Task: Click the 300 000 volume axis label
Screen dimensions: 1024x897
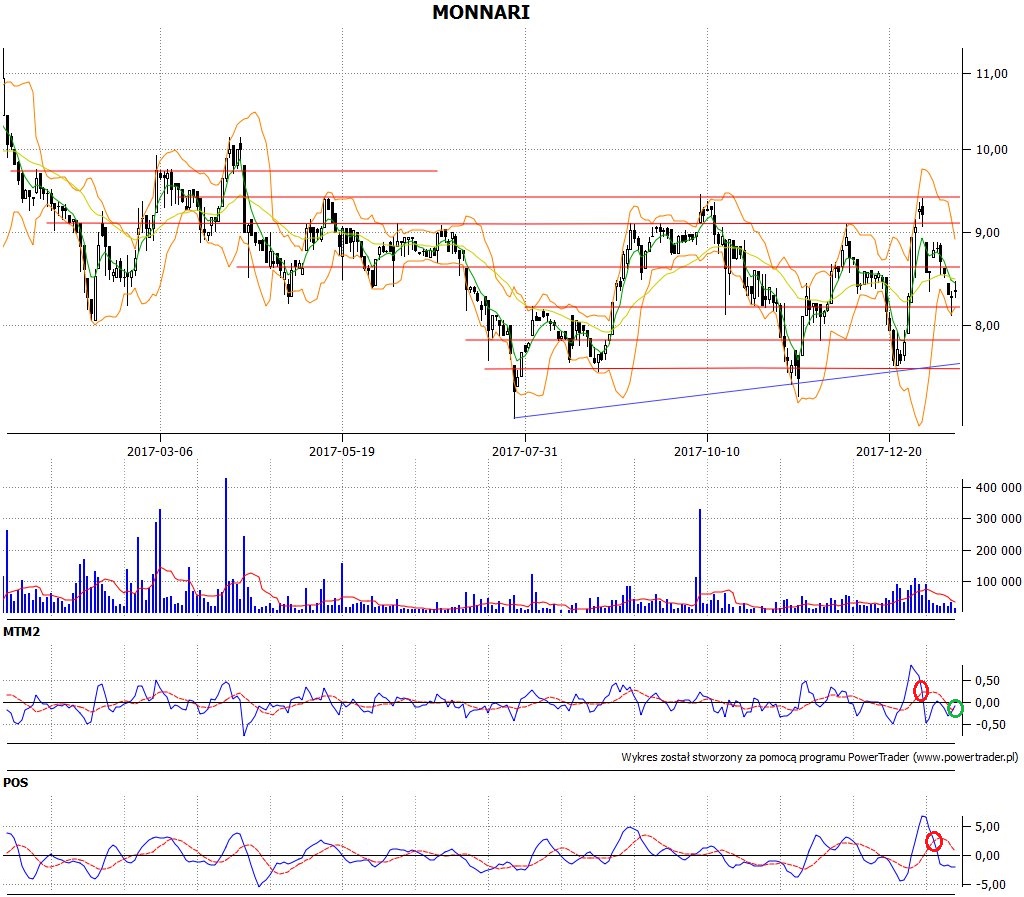Action: pos(999,518)
